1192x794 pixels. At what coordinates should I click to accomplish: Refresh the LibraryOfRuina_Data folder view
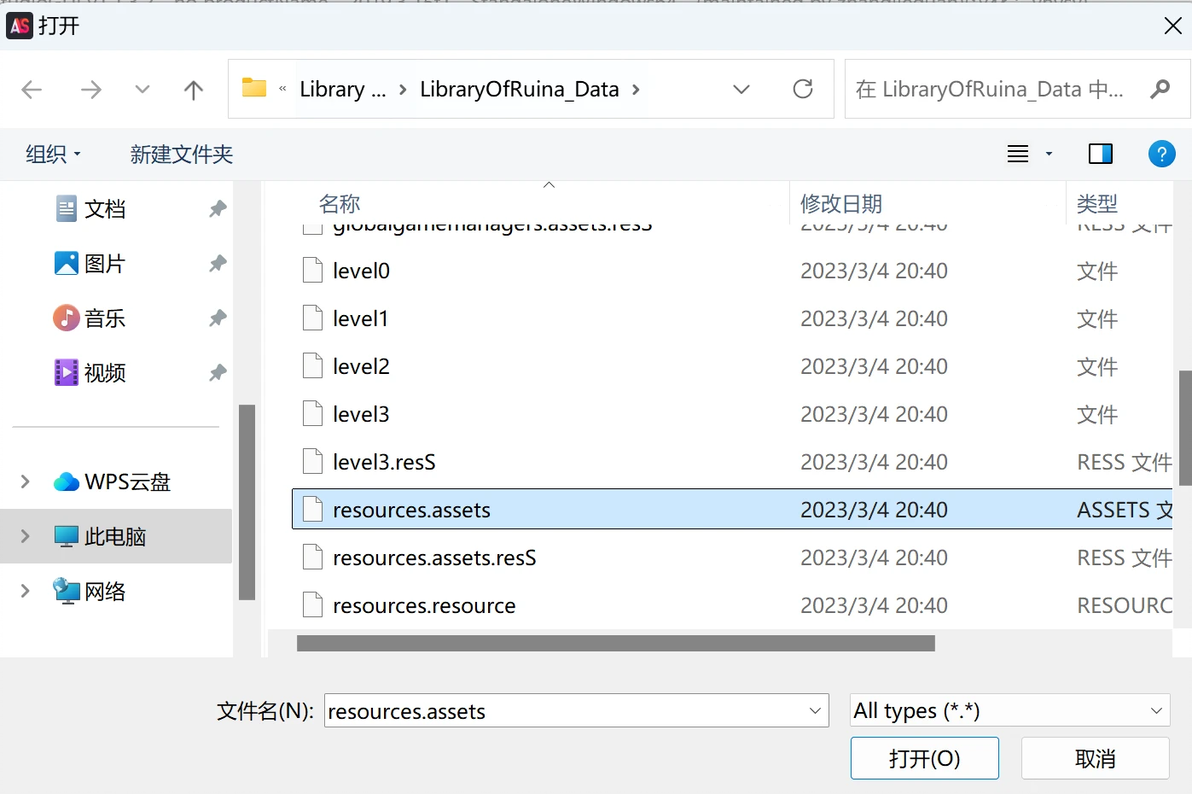point(802,90)
